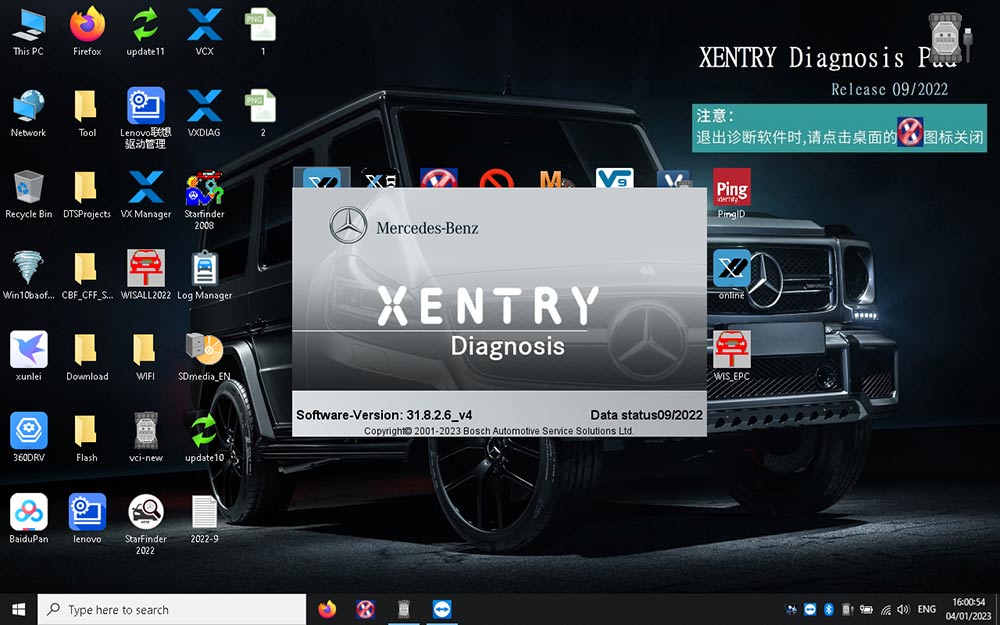Click the volume speaker tray icon
Screen dimensions: 1000x625
pyautogui.click(x=903, y=609)
